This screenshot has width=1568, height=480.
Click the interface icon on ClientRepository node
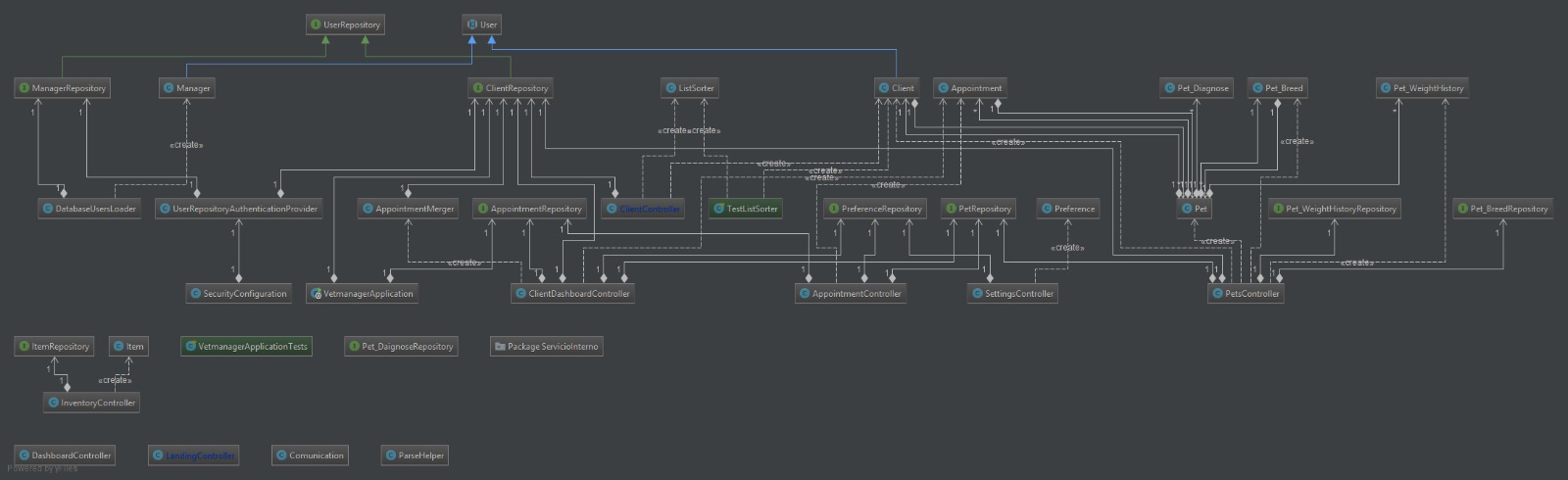click(x=477, y=88)
